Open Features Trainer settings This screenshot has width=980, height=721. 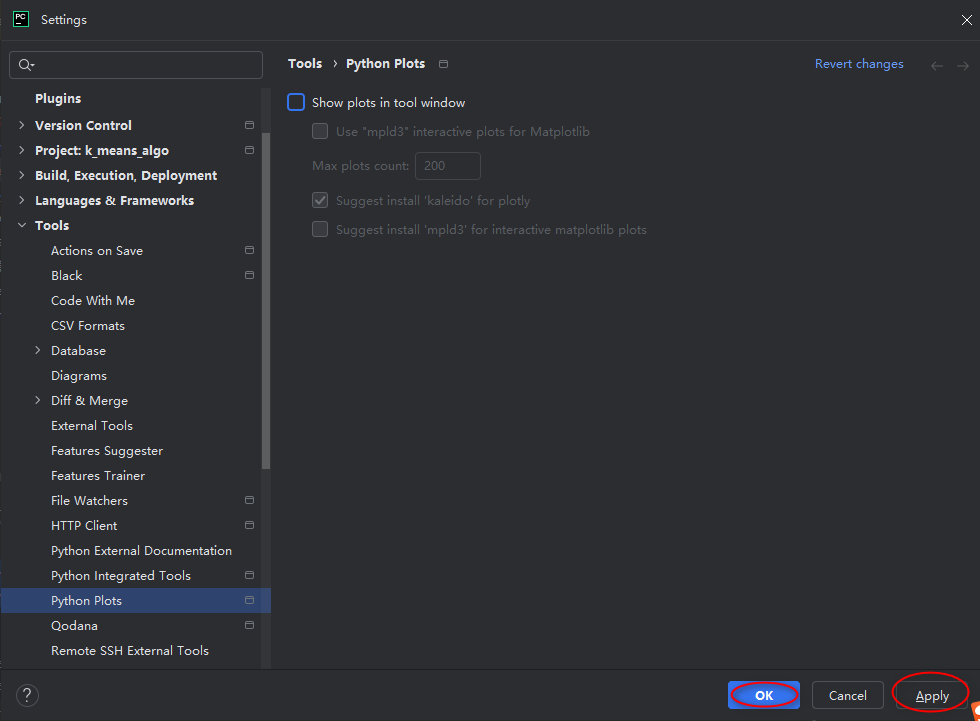(x=98, y=475)
